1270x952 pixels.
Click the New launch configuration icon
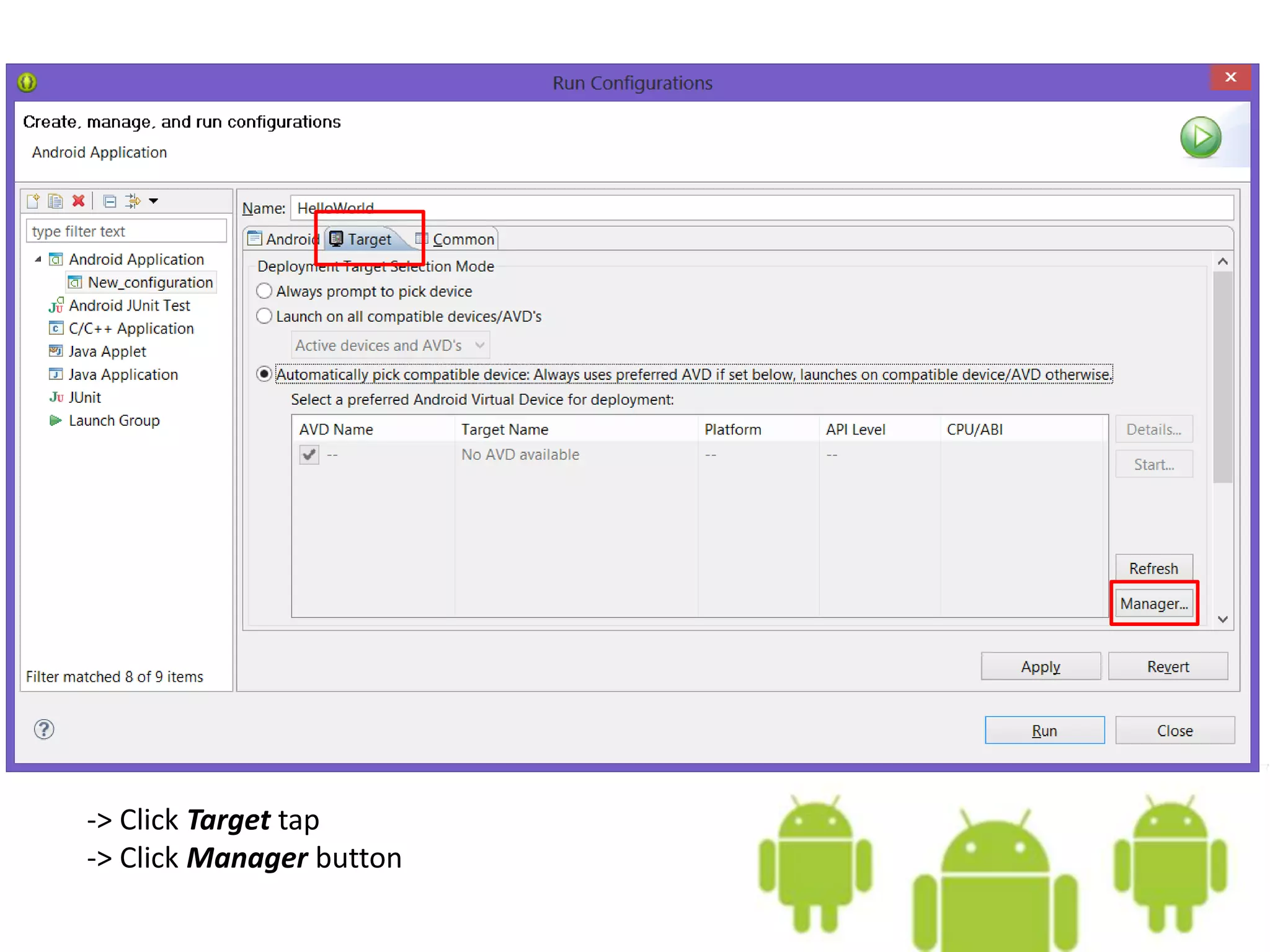point(33,201)
